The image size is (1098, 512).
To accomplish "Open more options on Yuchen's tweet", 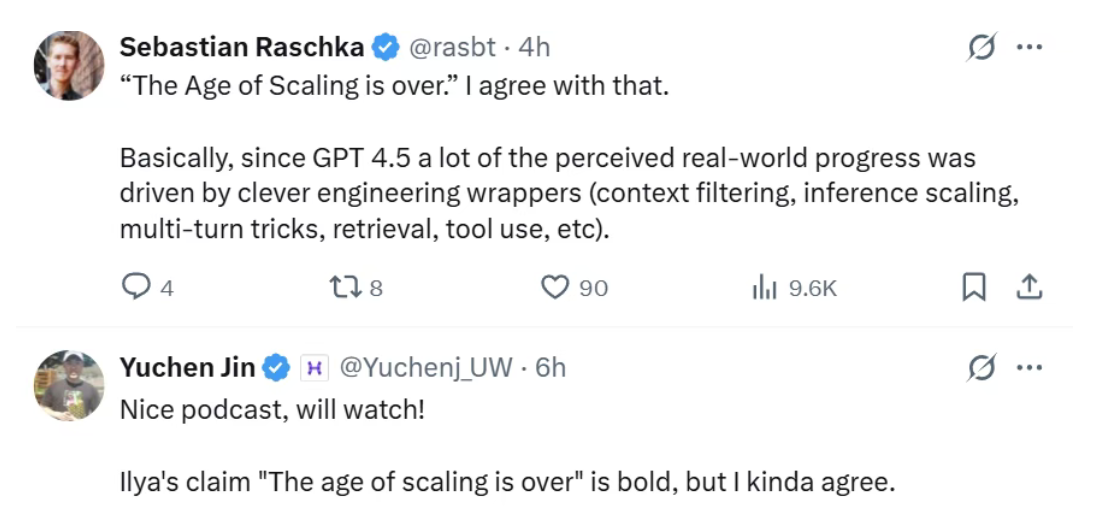I will (1029, 368).
